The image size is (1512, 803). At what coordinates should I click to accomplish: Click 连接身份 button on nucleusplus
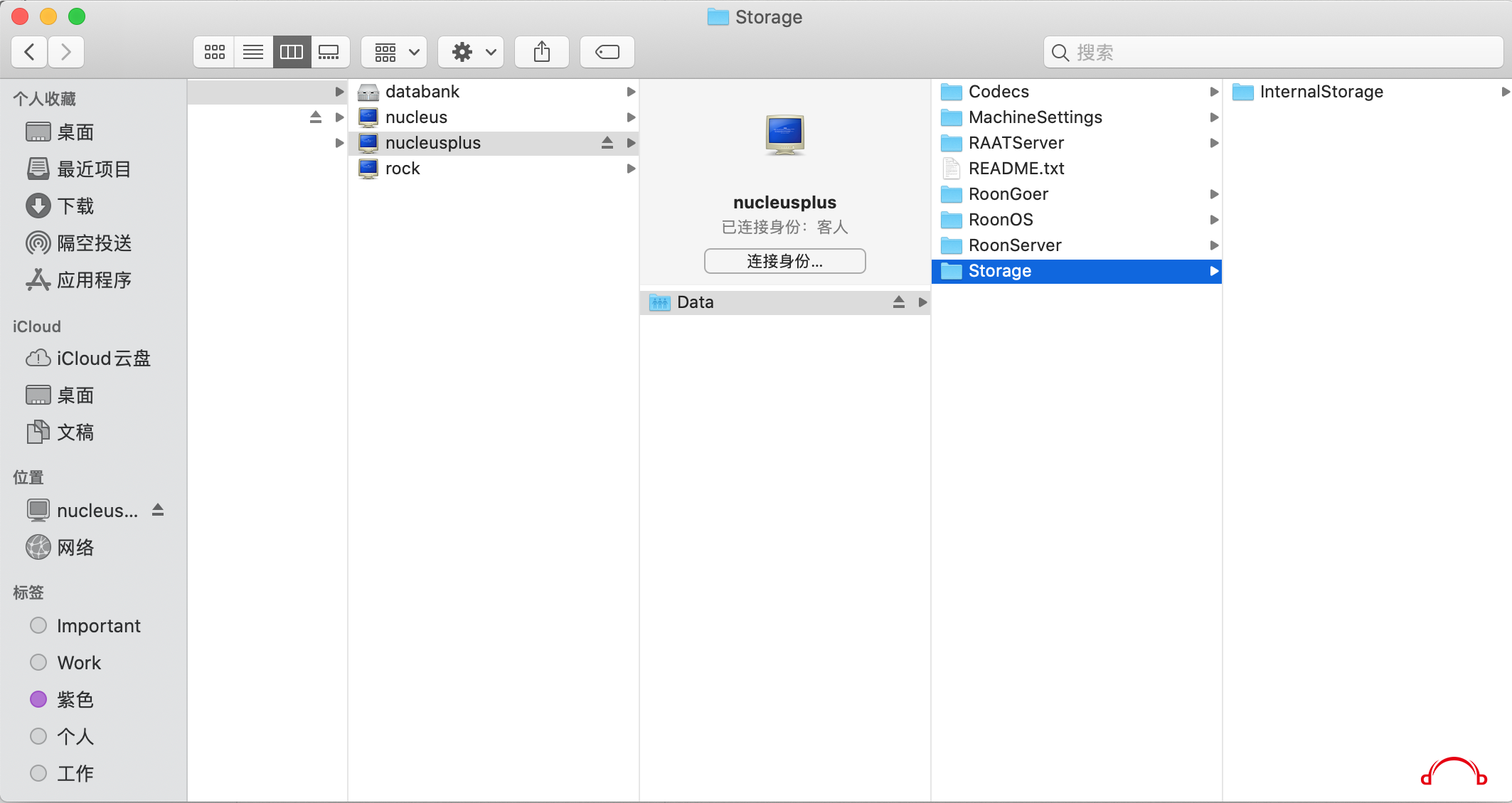tap(785, 261)
